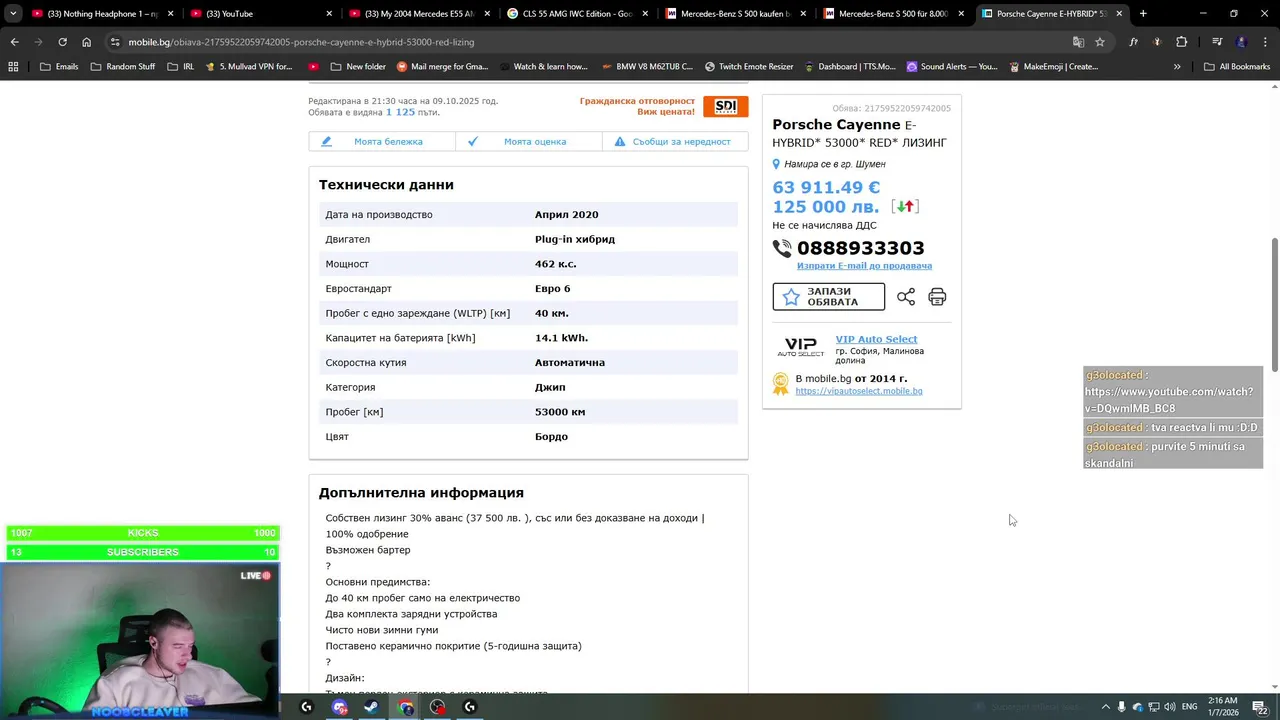Click the price change arrows icon
This screenshot has width=1280, height=720.
click(904, 207)
